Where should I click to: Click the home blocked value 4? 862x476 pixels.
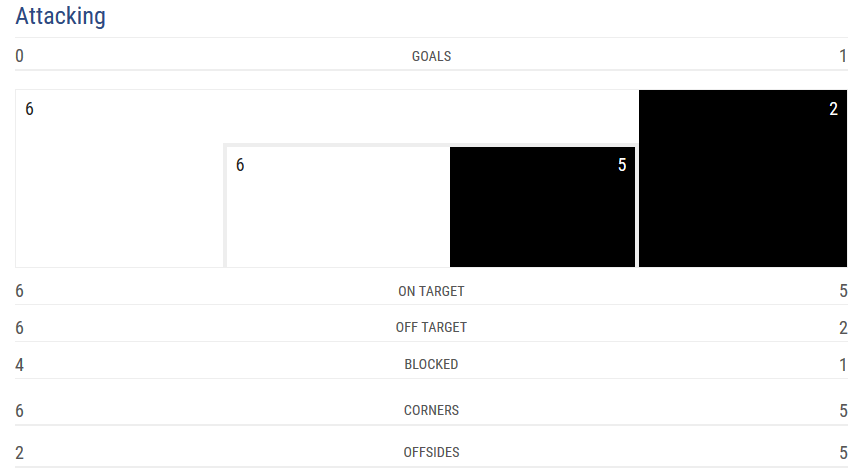19,364
